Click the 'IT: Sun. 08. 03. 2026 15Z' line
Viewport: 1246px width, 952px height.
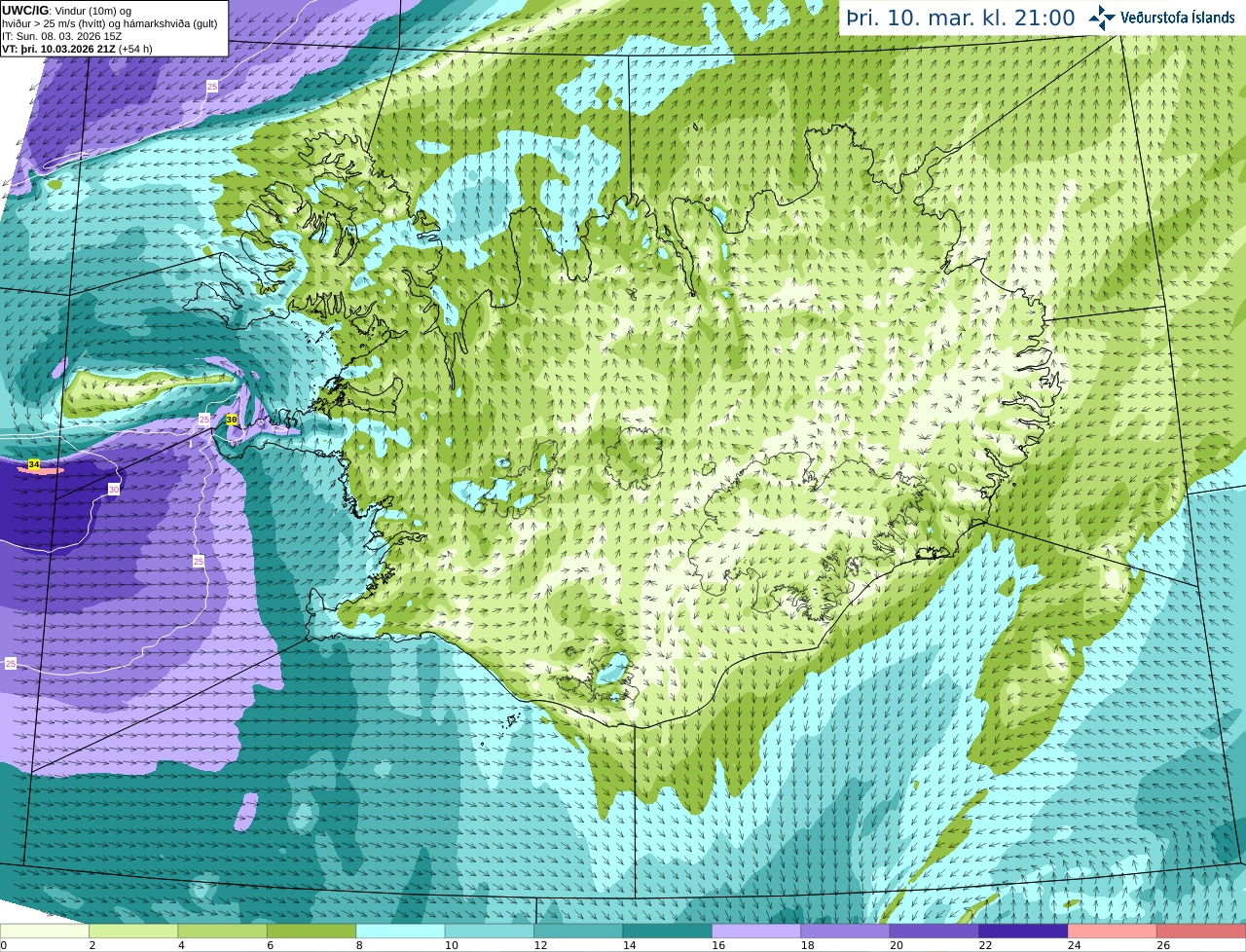coord(61,36)
